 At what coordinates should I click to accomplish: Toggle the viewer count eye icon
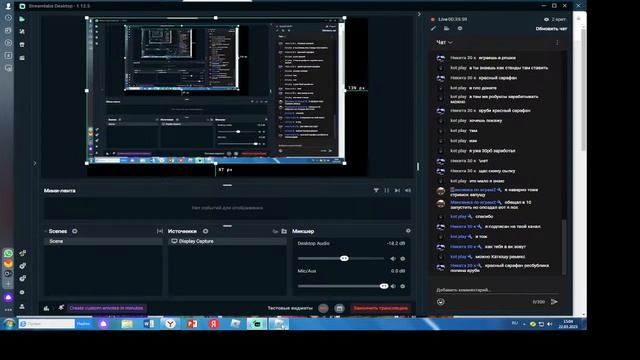coord(547,19)
